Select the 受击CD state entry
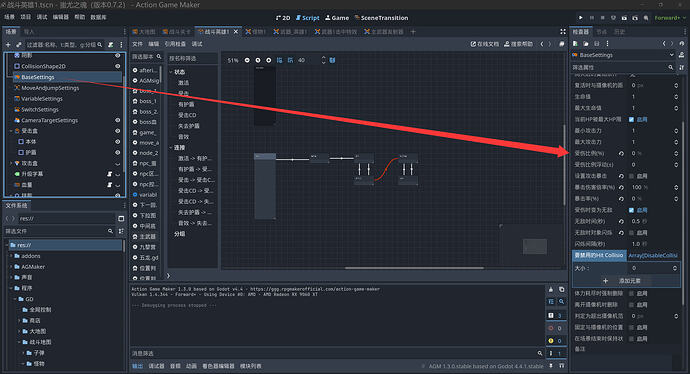Viewport: 690px width, 374px height. pos(187,115)
